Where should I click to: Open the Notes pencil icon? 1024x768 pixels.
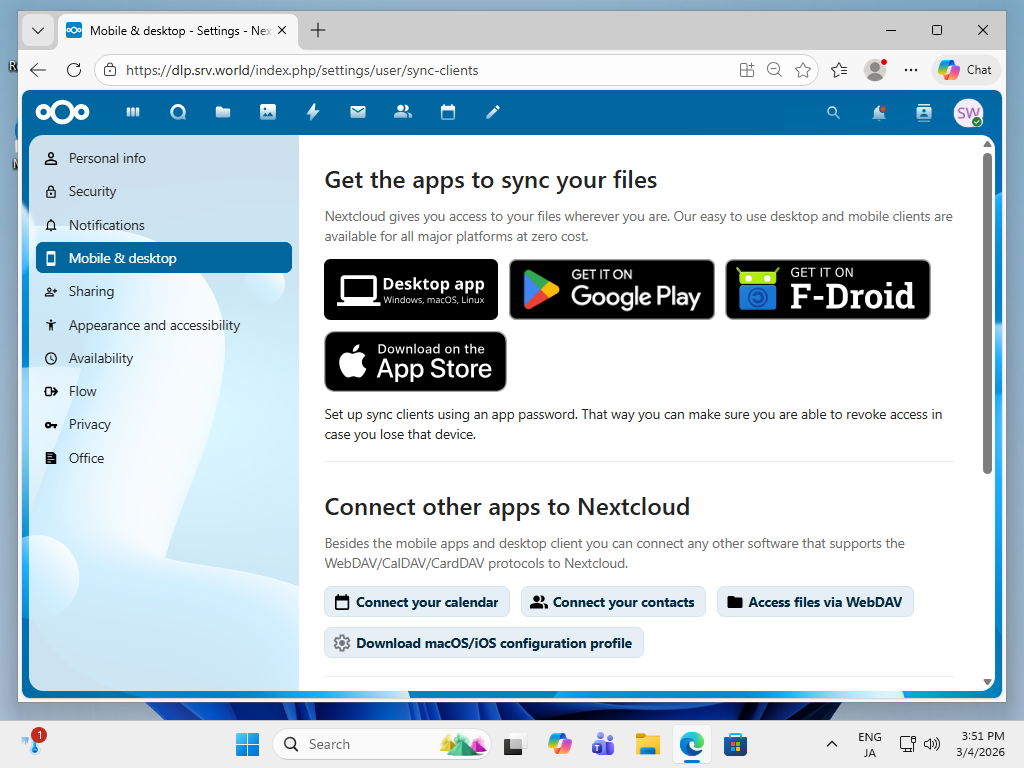click(x=493, y=112)
